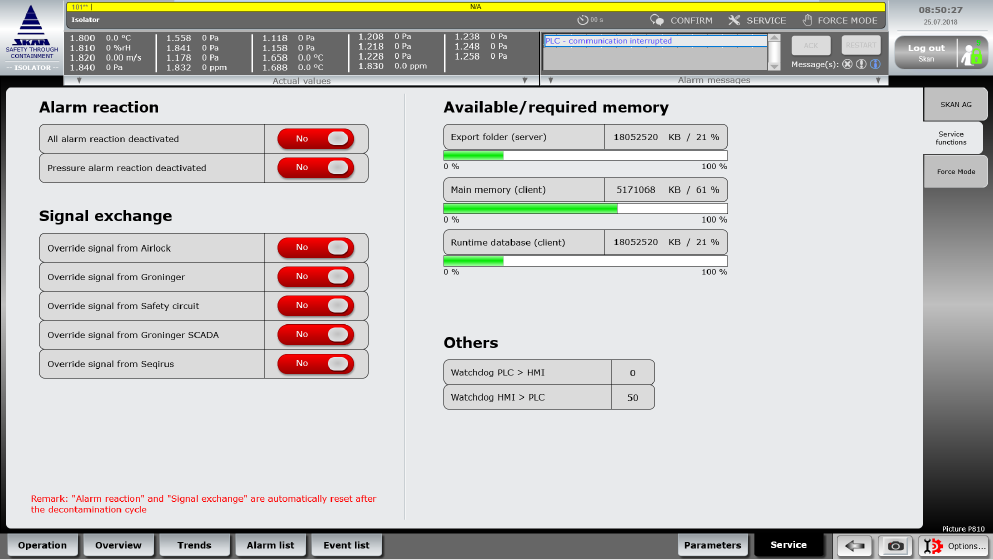Image resolution: width=993 pixels, height=560 pixels.
Task: Open the Options menu
Action: (953, 545)
